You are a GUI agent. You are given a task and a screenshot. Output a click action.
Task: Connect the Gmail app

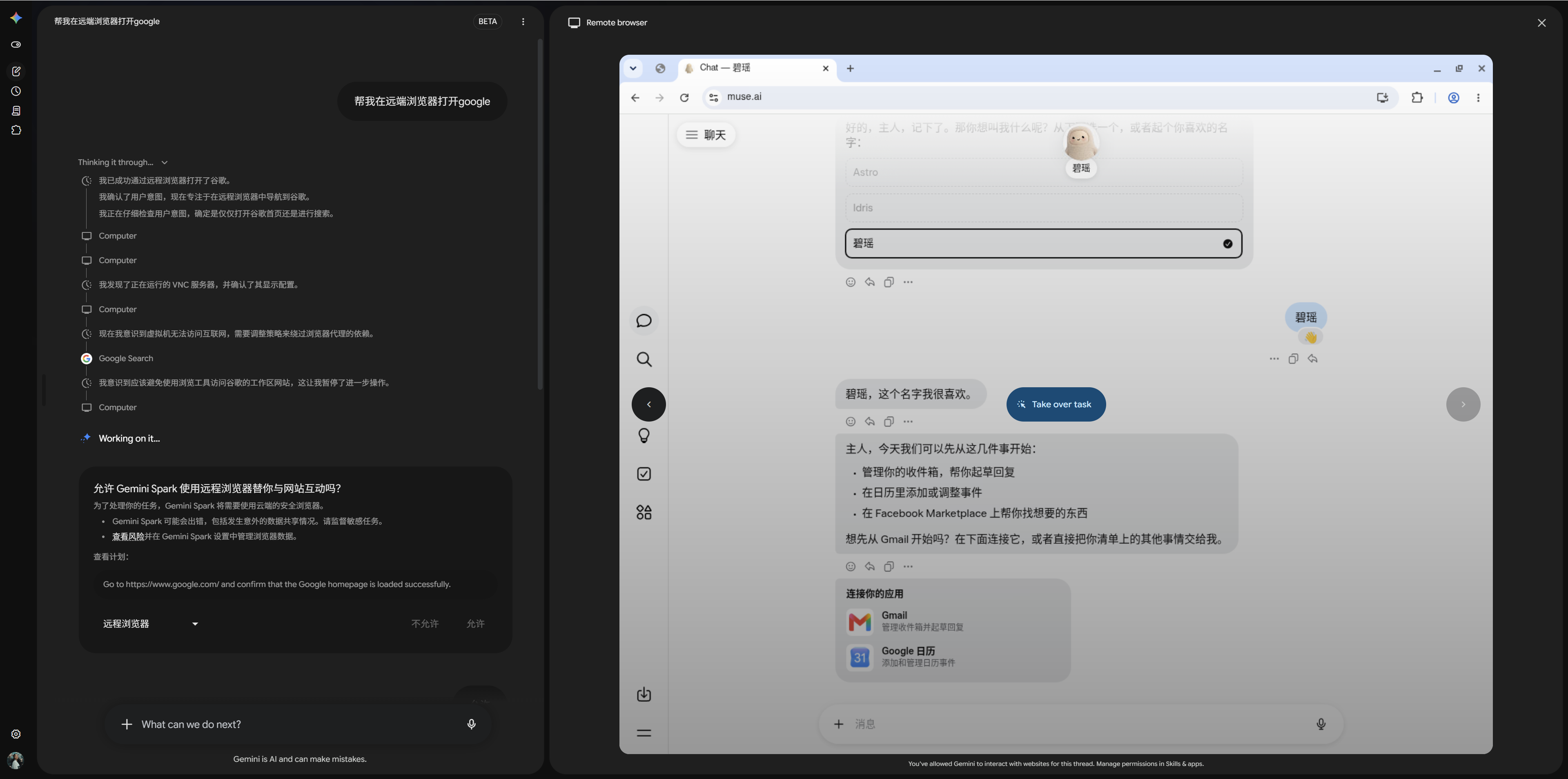pos(953,621)
